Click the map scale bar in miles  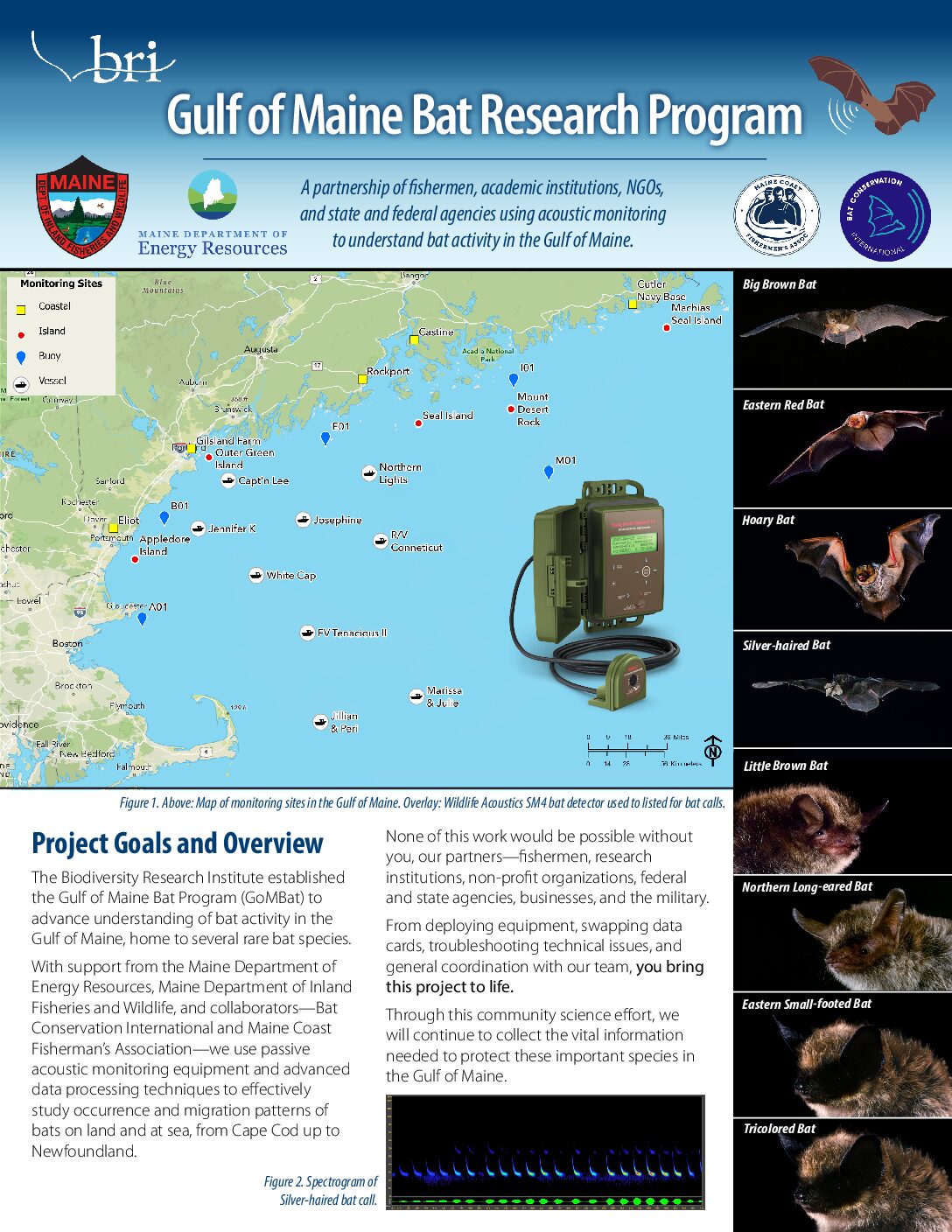coord(638,743)
